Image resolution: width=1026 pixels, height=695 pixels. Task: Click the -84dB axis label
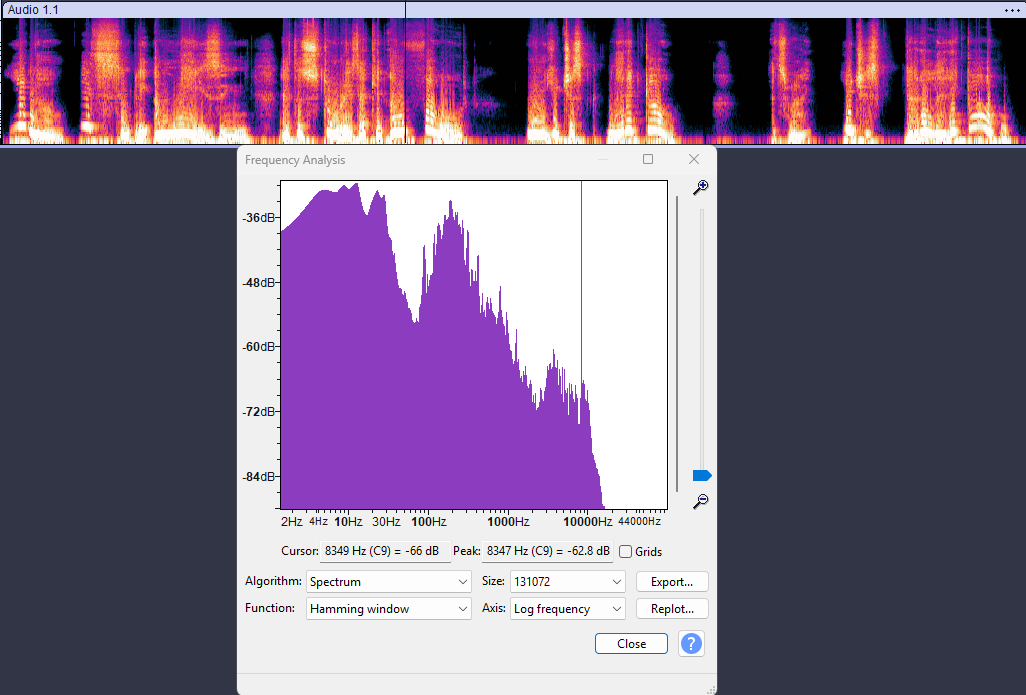[259, 477]
